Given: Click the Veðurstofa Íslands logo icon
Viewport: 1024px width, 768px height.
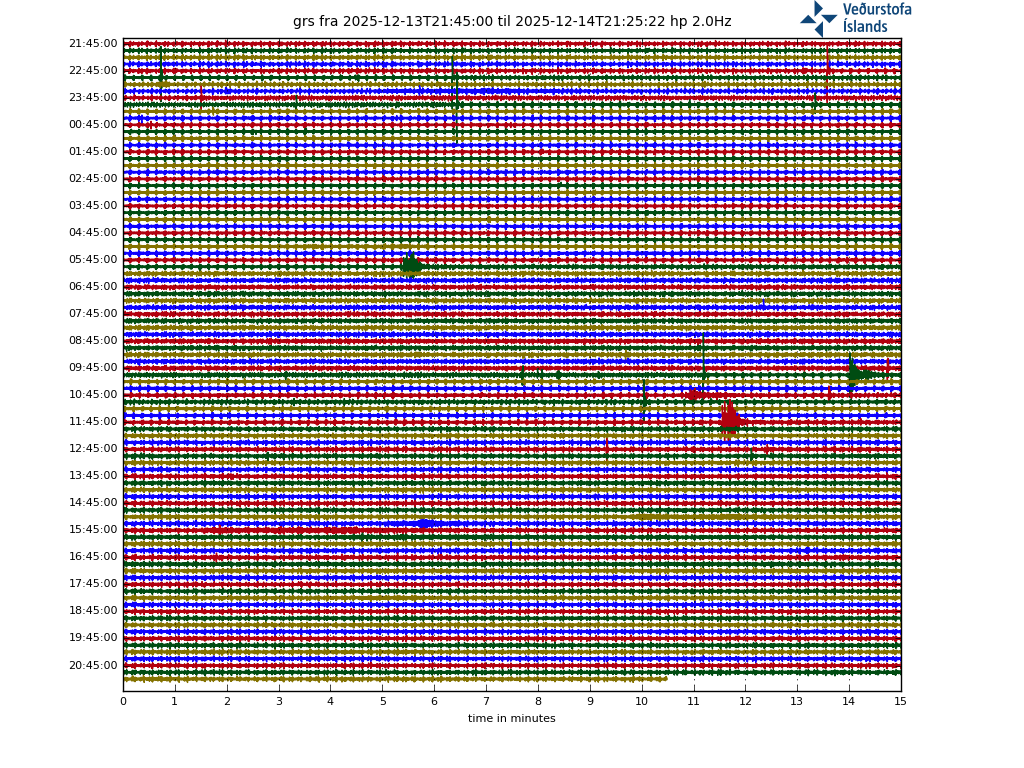Looking at the screenshot, I should pos(818,18).
